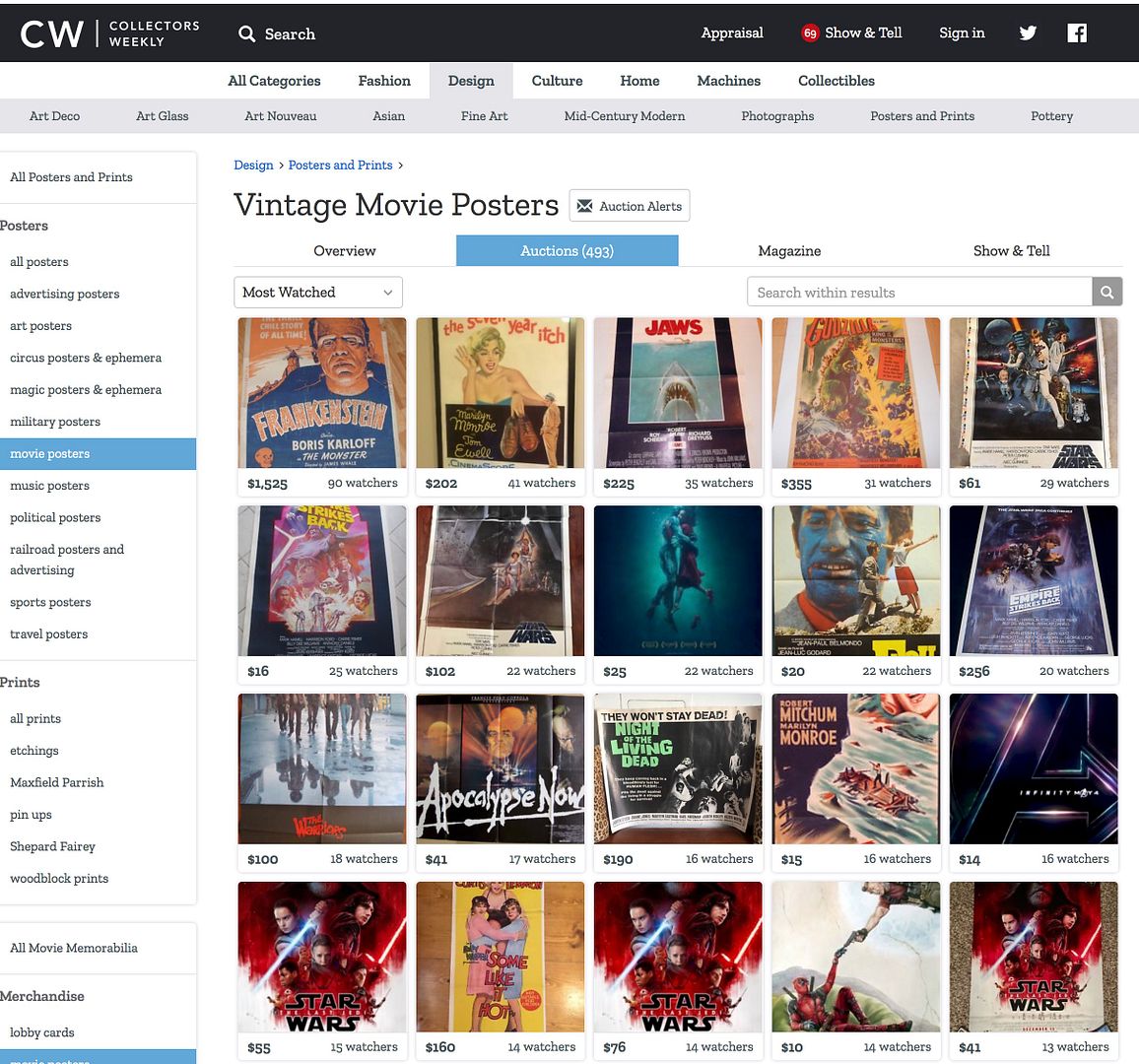Go to Mid-Century Modern subcategory
The image size is (1139, 1064).
tap(625, 116)
